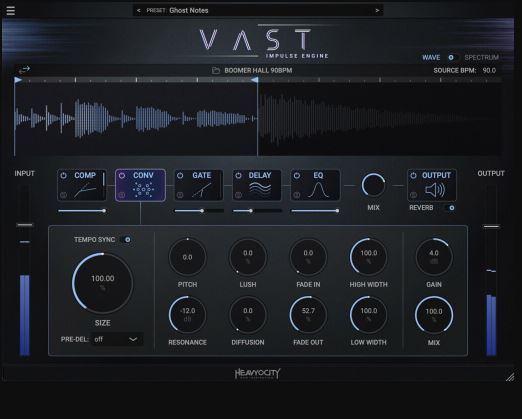Click the GATE amount slider handle
This screenshot has height=419, width=522.
pyautogui.click(x=202, y=211)
